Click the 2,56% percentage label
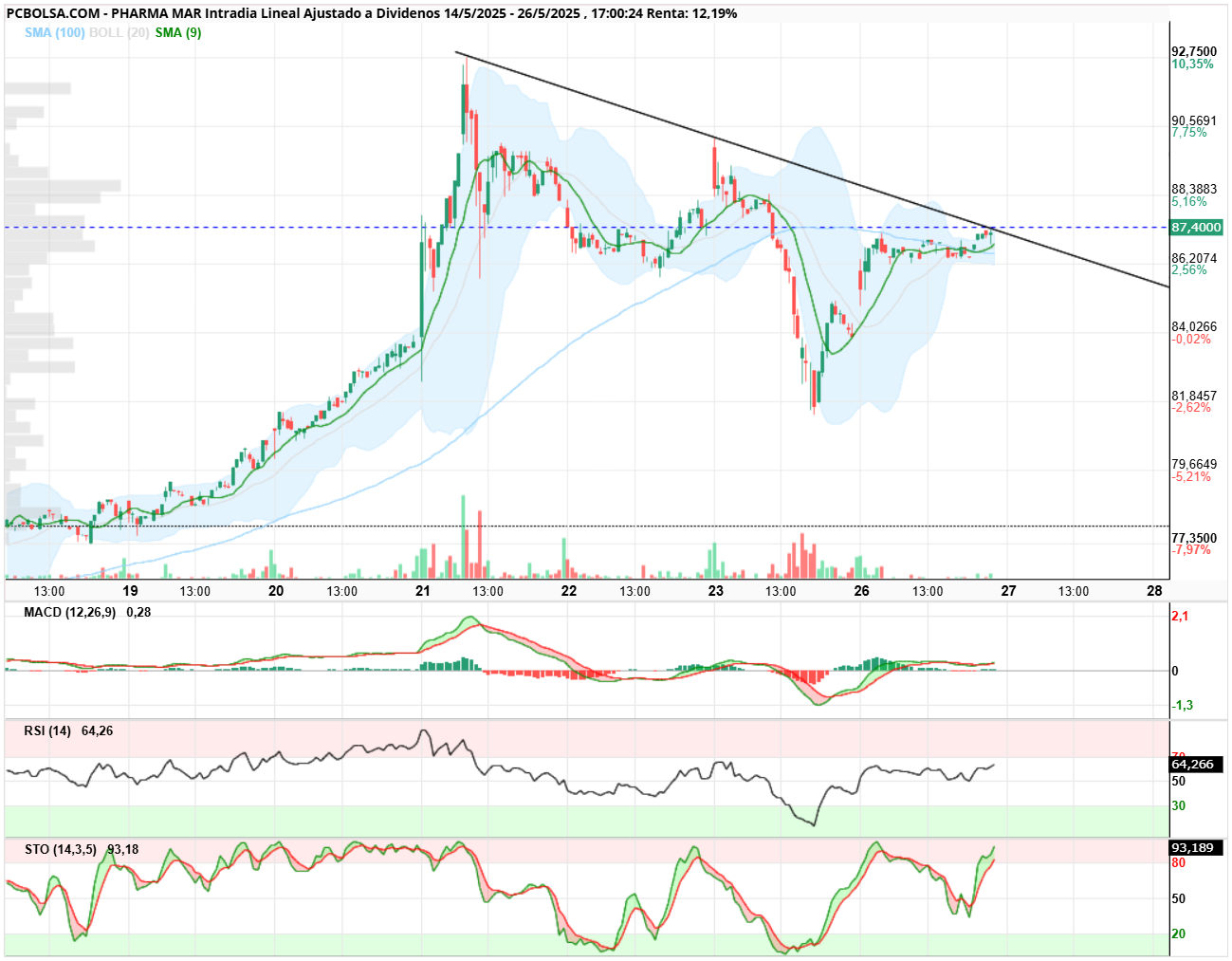 1189,270
